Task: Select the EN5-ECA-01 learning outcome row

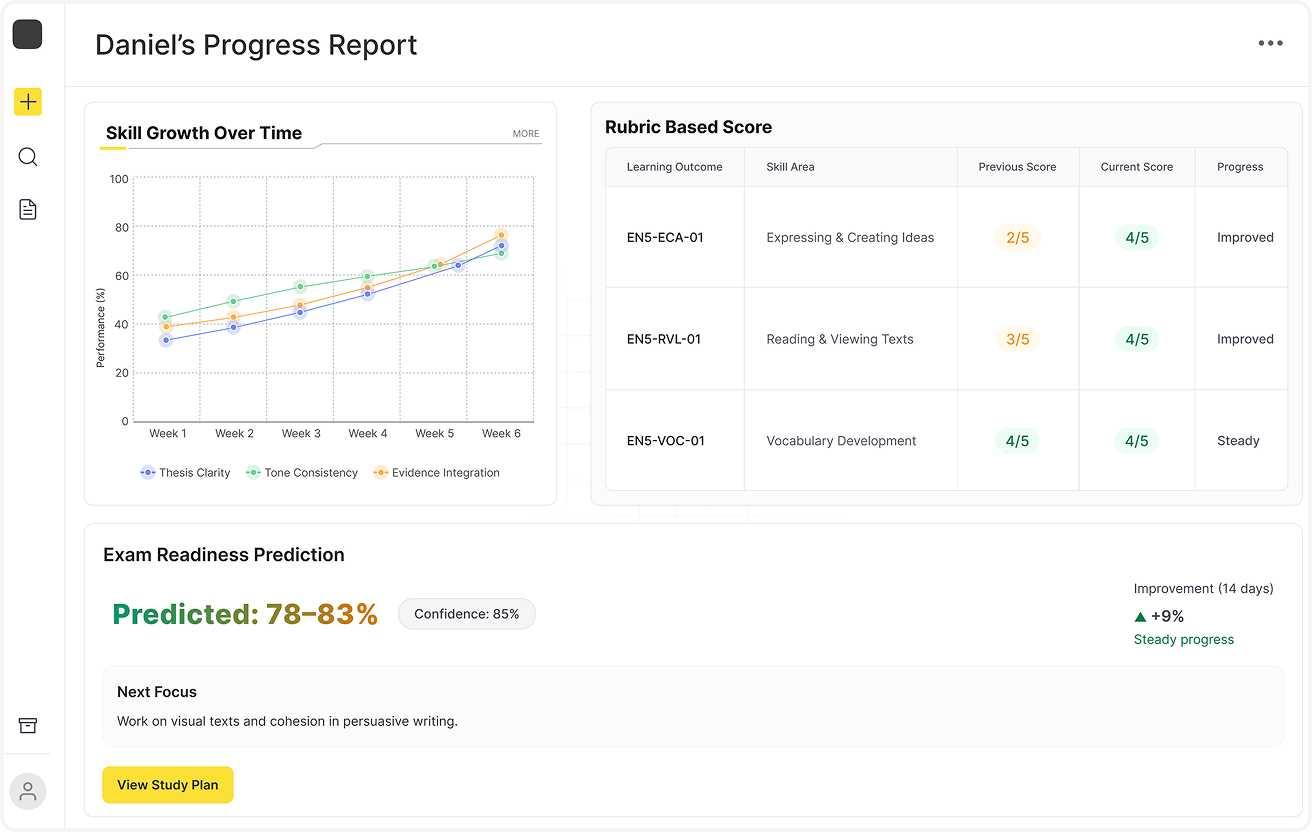Action: pyautogui.click(x=665, y=238)
